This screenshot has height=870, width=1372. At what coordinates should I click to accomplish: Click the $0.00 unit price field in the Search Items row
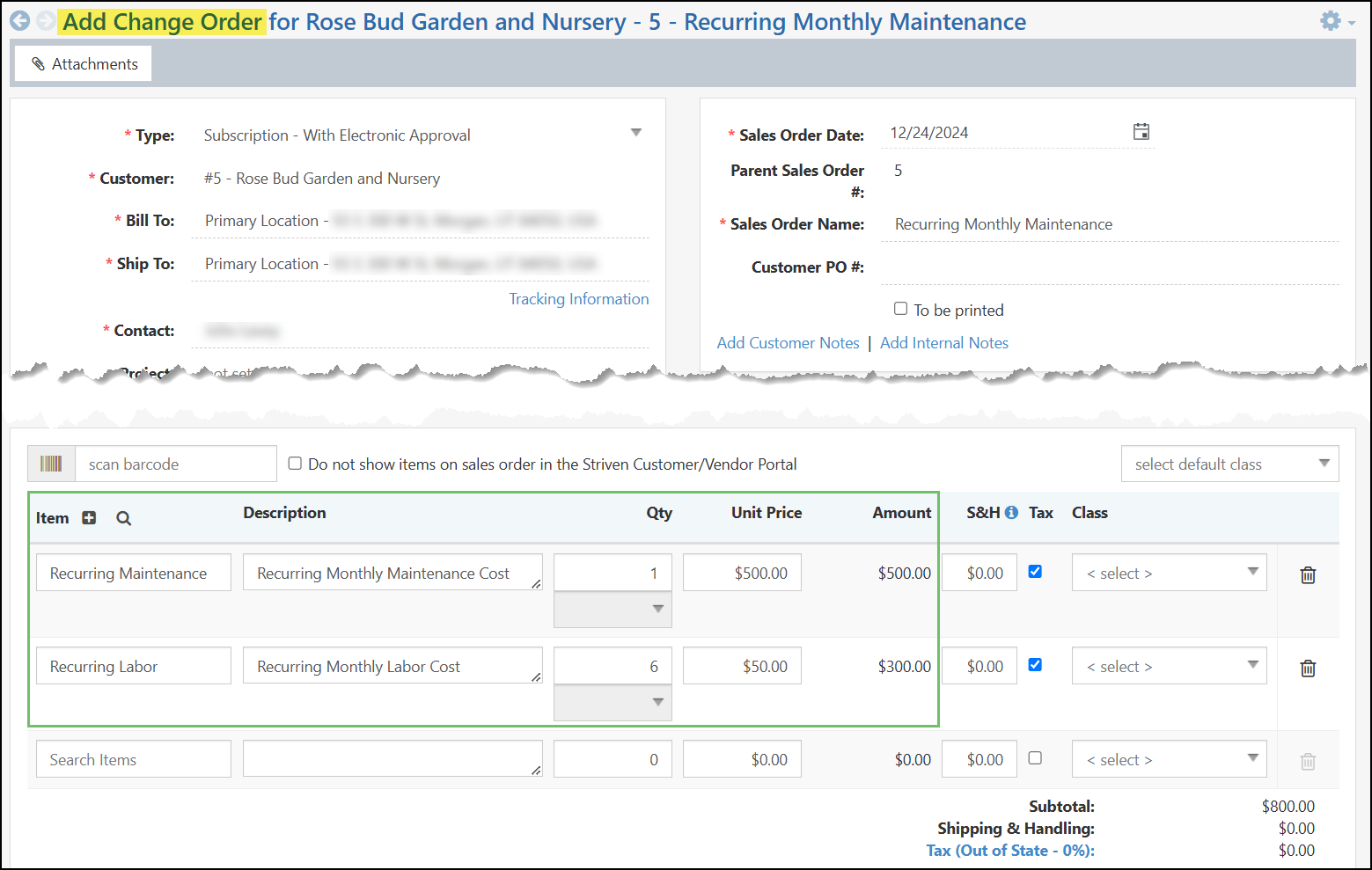click(x=742, y=759)
